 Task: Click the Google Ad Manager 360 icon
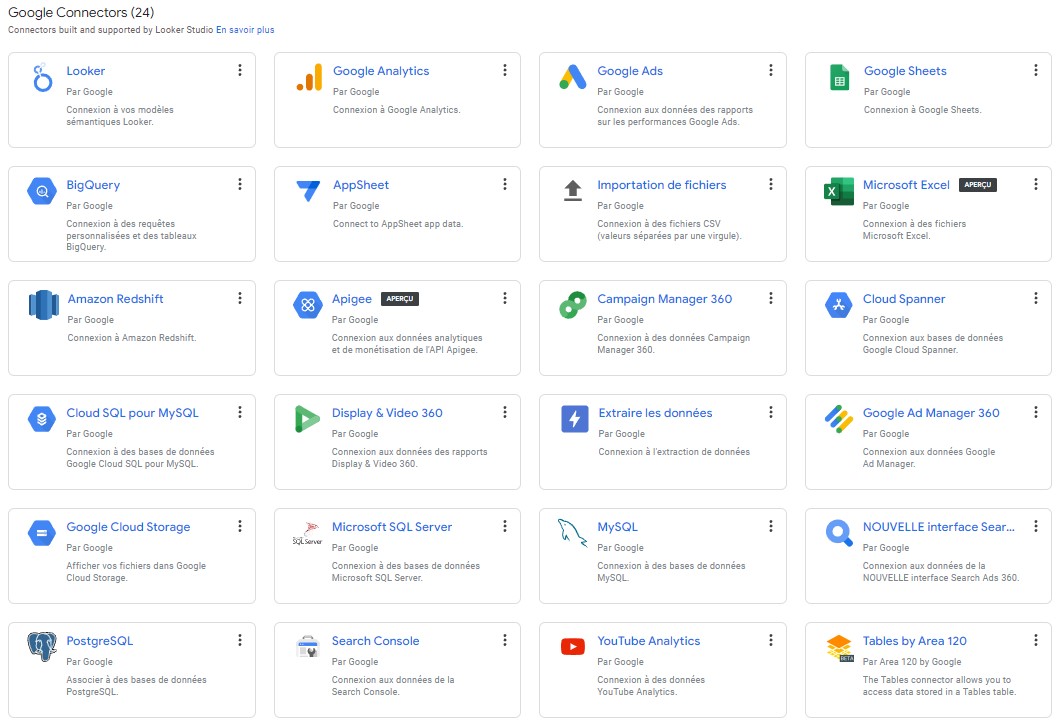(838, 419)
